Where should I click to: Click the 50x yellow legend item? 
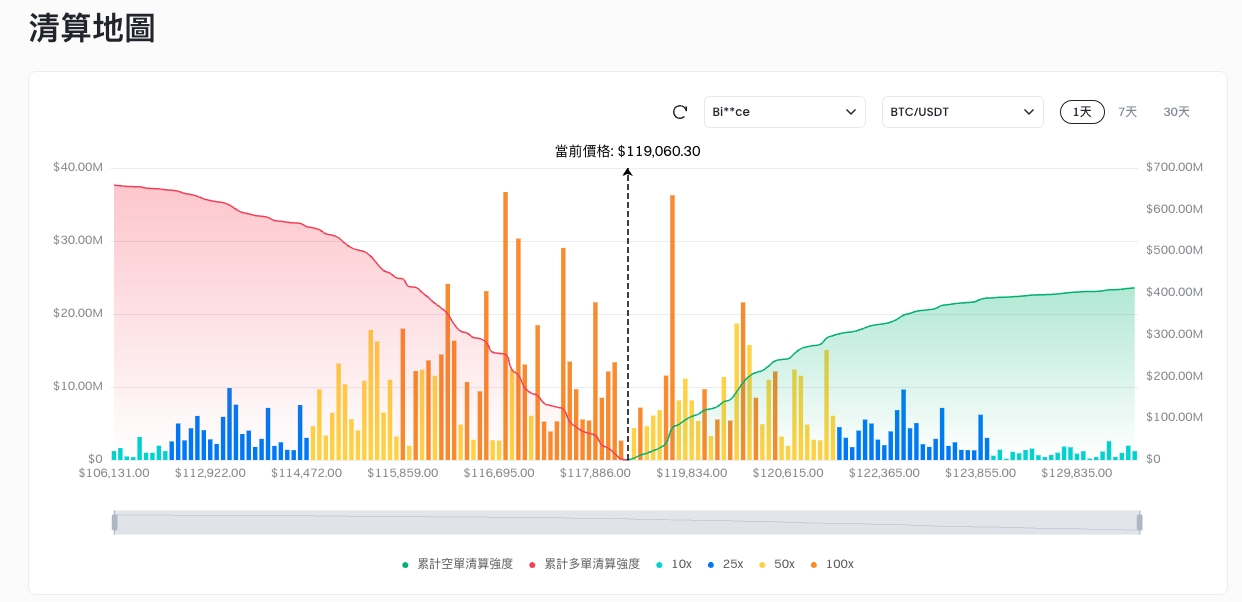point(777,564)
